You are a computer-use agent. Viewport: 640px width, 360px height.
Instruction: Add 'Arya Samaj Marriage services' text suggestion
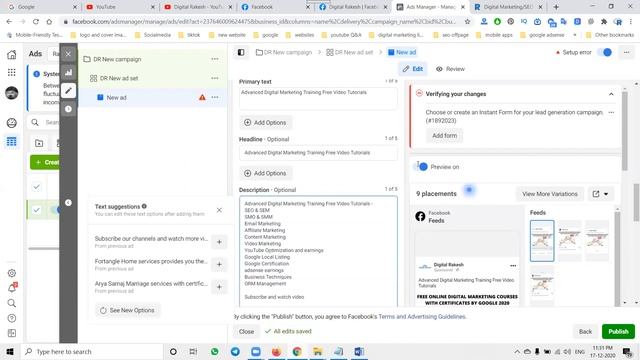pyautogui.click(x=219, y=287)
